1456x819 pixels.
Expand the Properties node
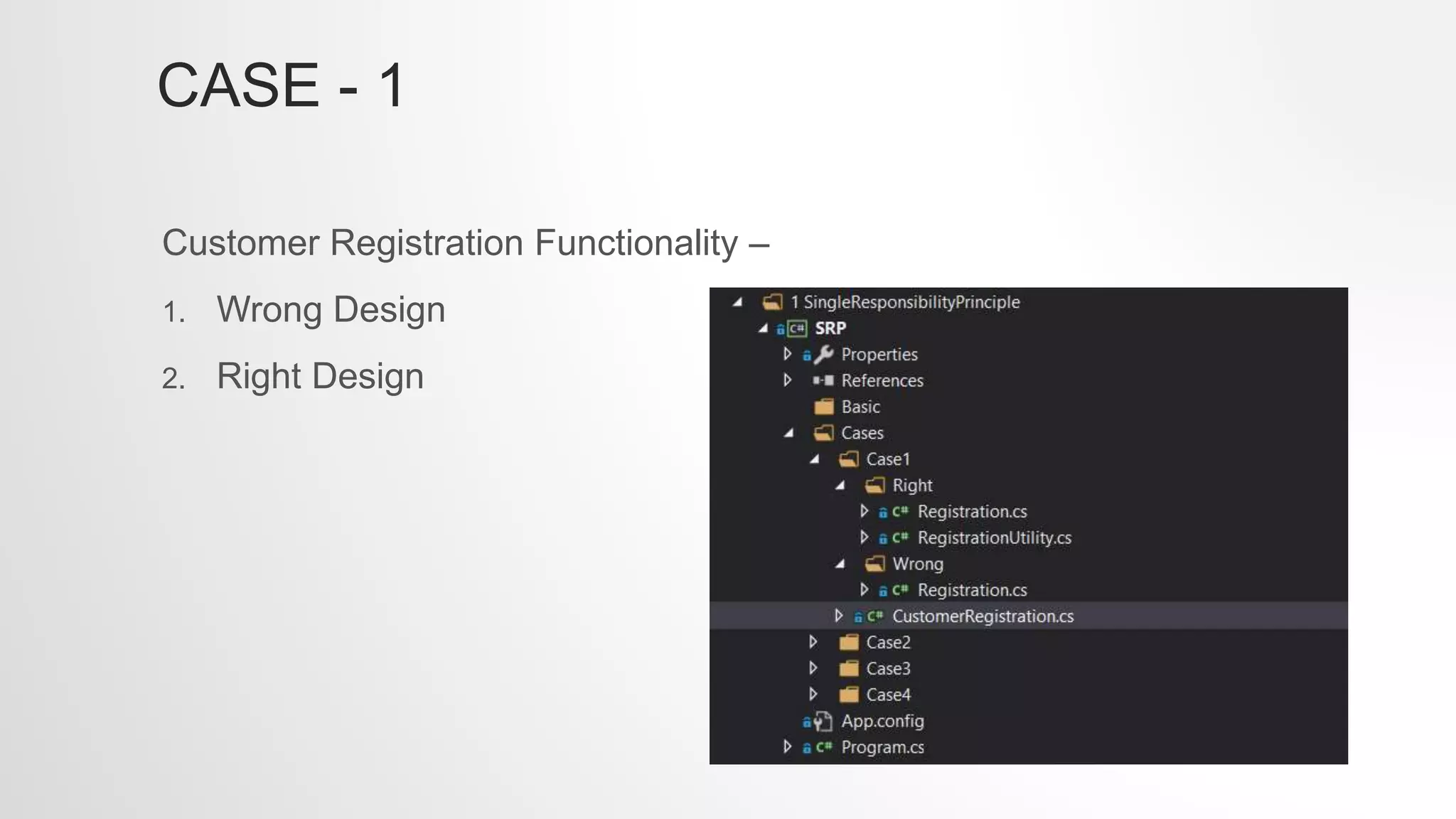(787, 353)
